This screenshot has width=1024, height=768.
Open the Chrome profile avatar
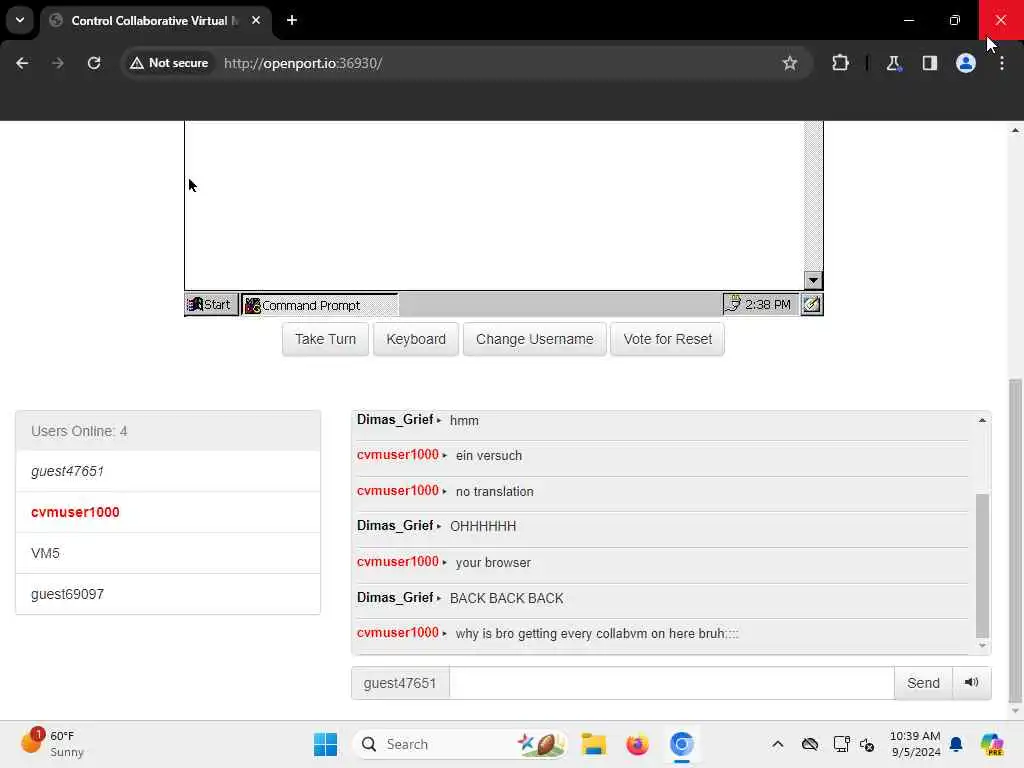pos(966,63)
